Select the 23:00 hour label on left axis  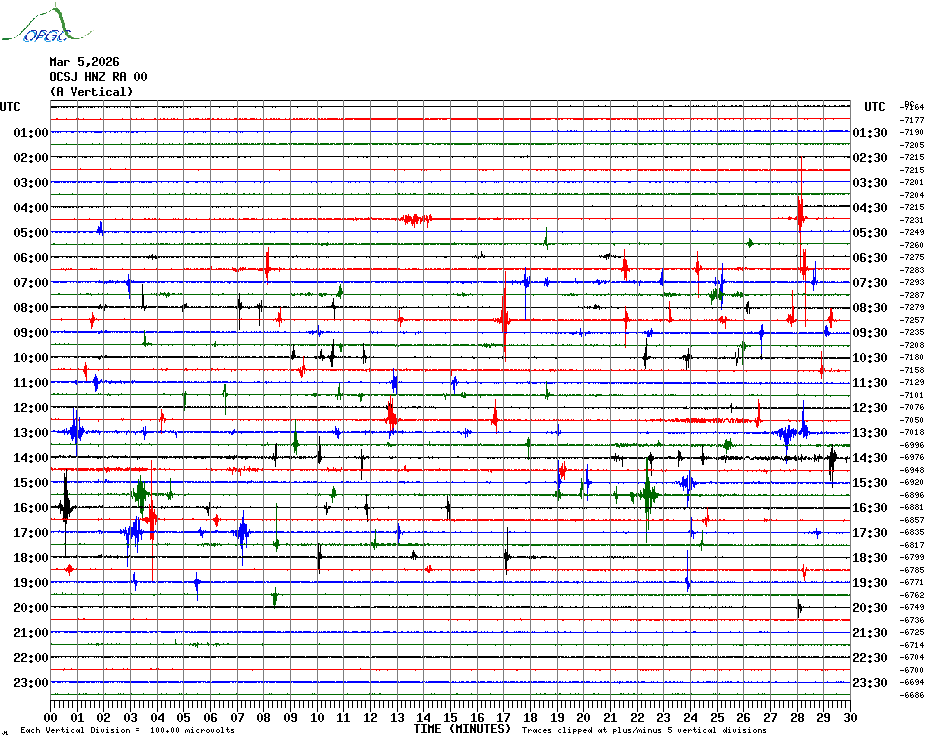pyautogui.click(x=32, y=683)
